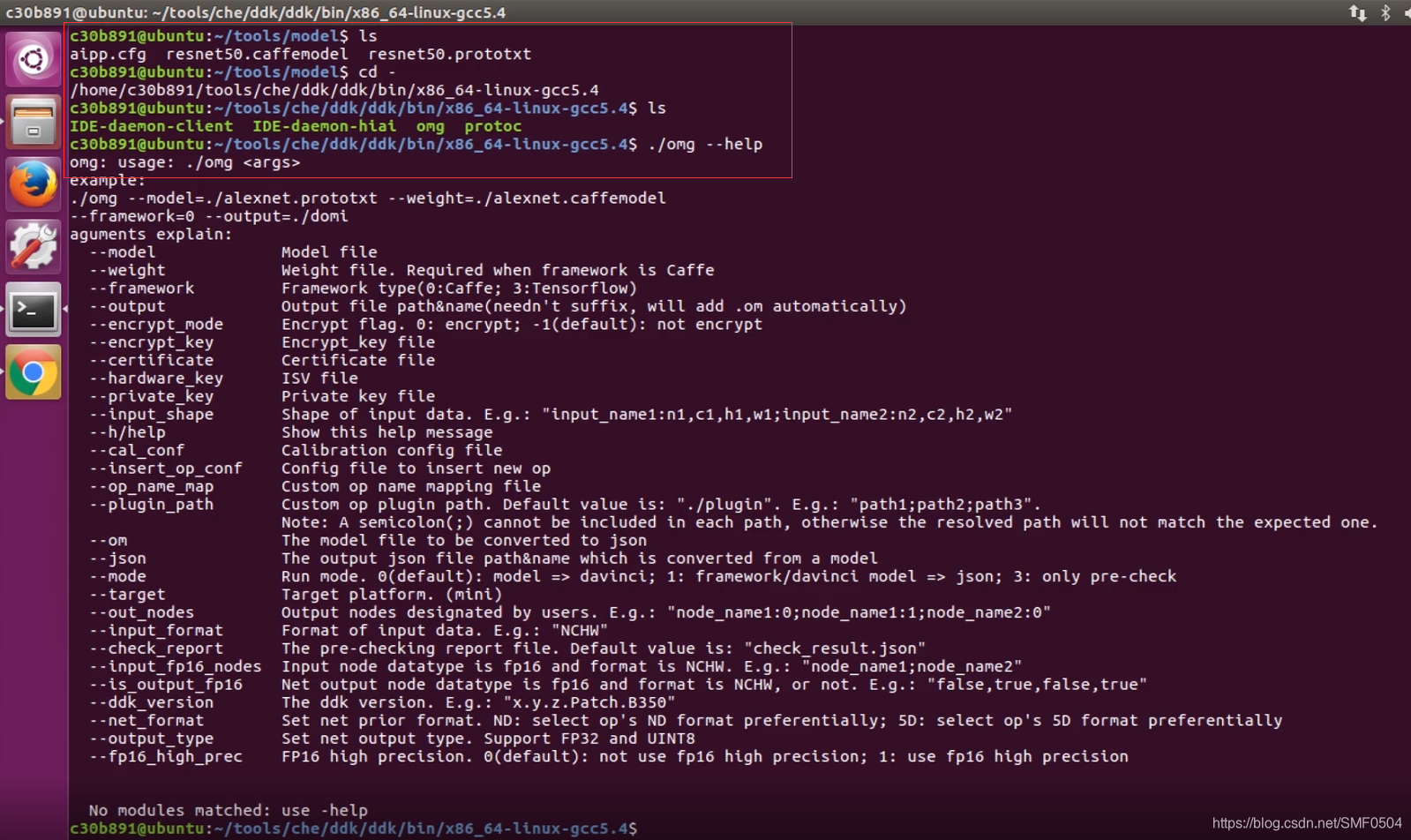Click the --out_nodes argument line
This screenshot has width=1411, height=840.
point(570,612)
